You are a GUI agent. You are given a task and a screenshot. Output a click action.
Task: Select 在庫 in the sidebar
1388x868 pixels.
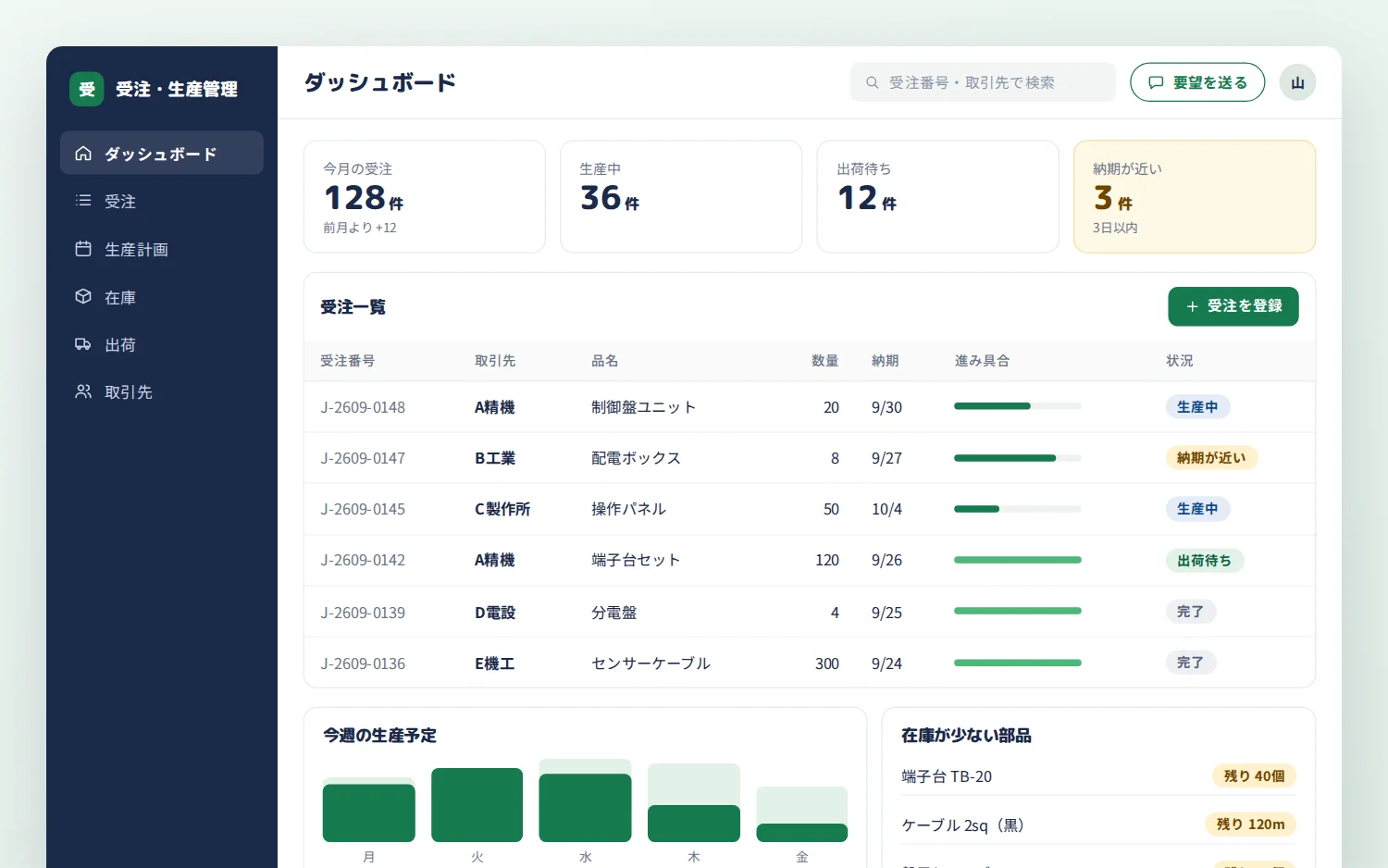(162, 296)
